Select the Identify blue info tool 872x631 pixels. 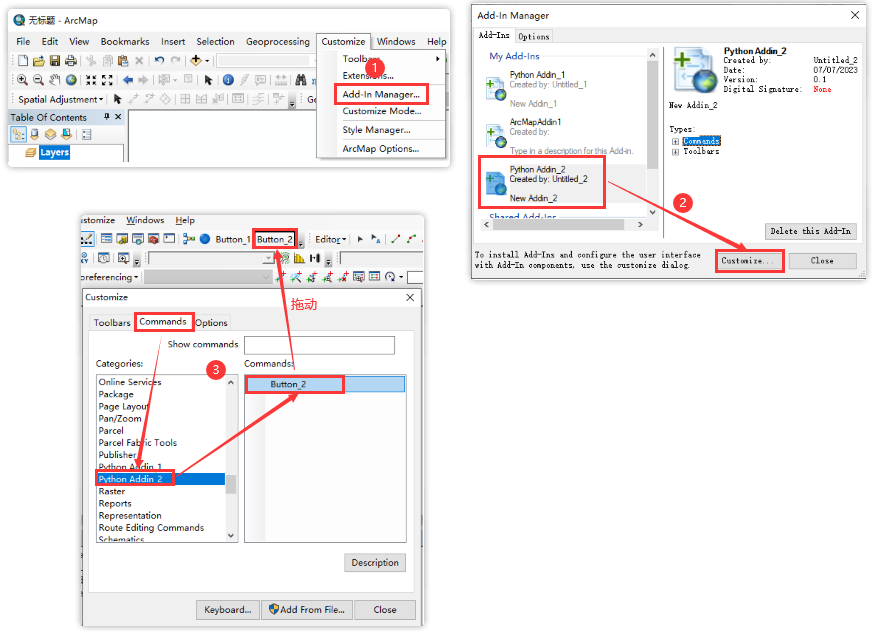(x=228, y=80)
